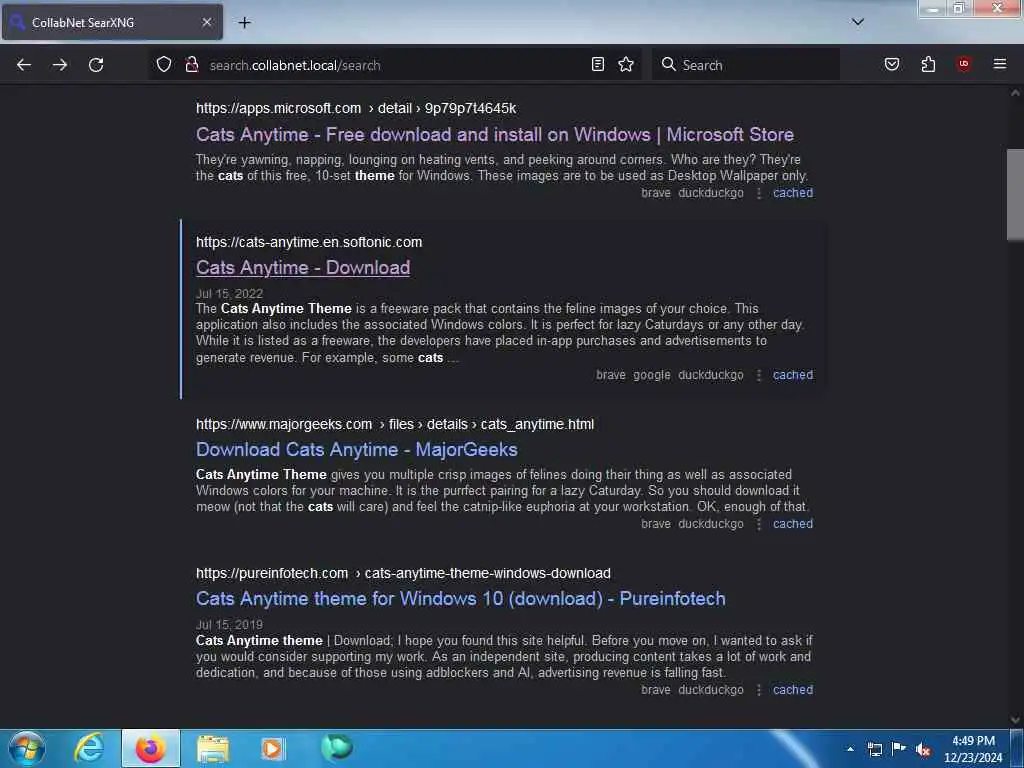Bookmark this page with the star
Screen dimensions: 1024x768
coord(626,64)
